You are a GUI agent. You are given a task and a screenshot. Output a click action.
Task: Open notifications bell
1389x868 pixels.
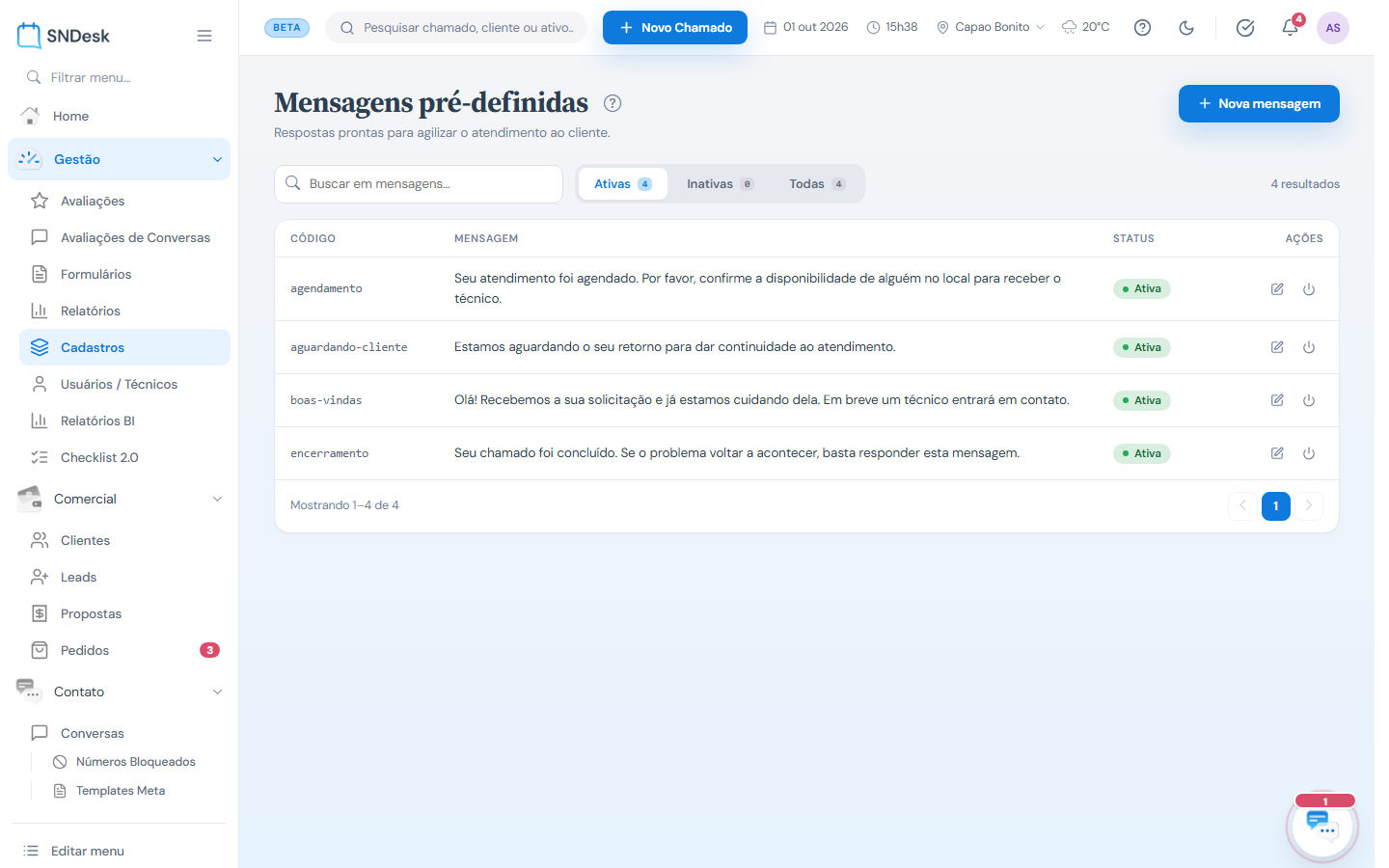(x=1290, y=28)
